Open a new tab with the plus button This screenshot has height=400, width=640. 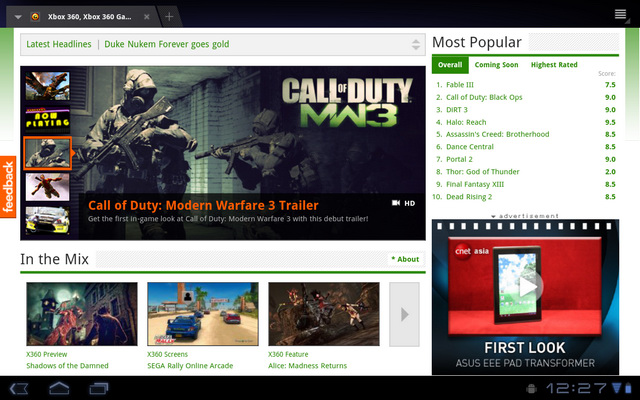169,17
